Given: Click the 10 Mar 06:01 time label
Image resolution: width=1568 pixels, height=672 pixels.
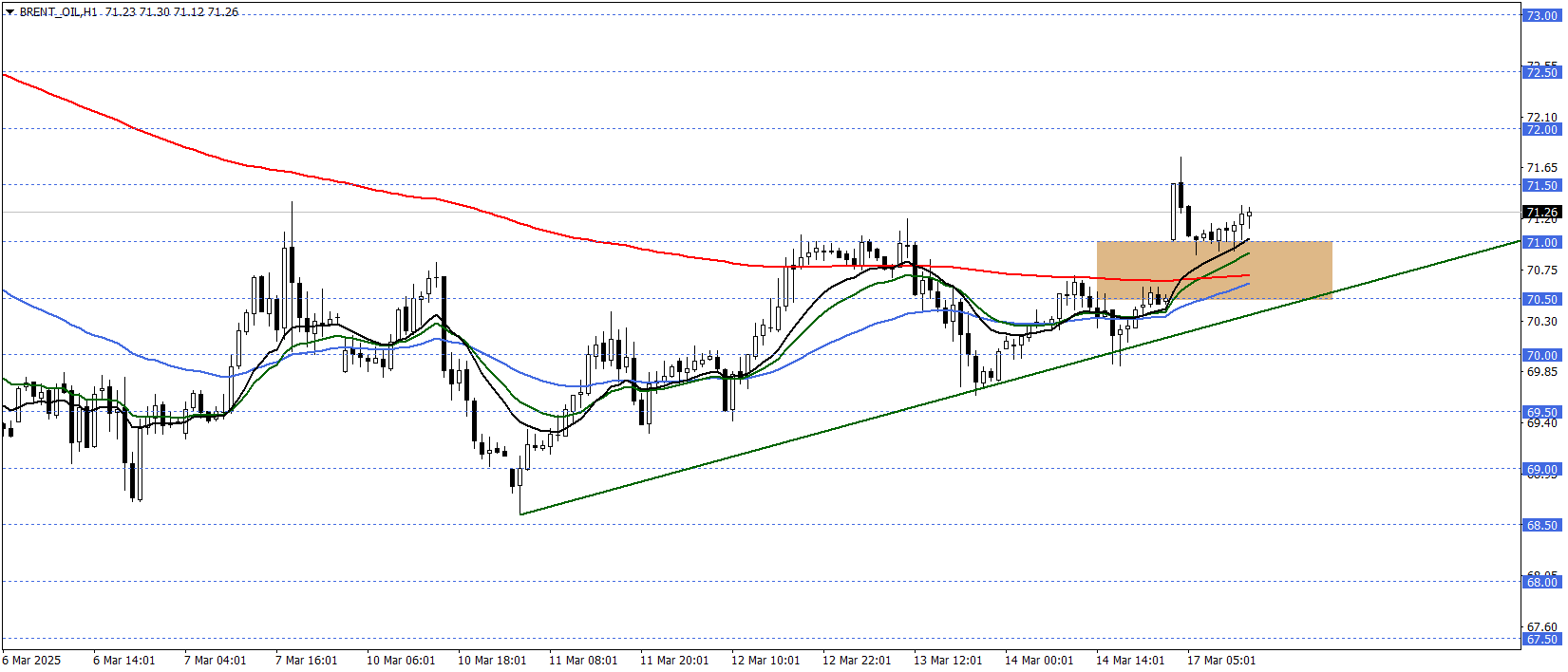Looking at the screenshot, I should [401, 661].
